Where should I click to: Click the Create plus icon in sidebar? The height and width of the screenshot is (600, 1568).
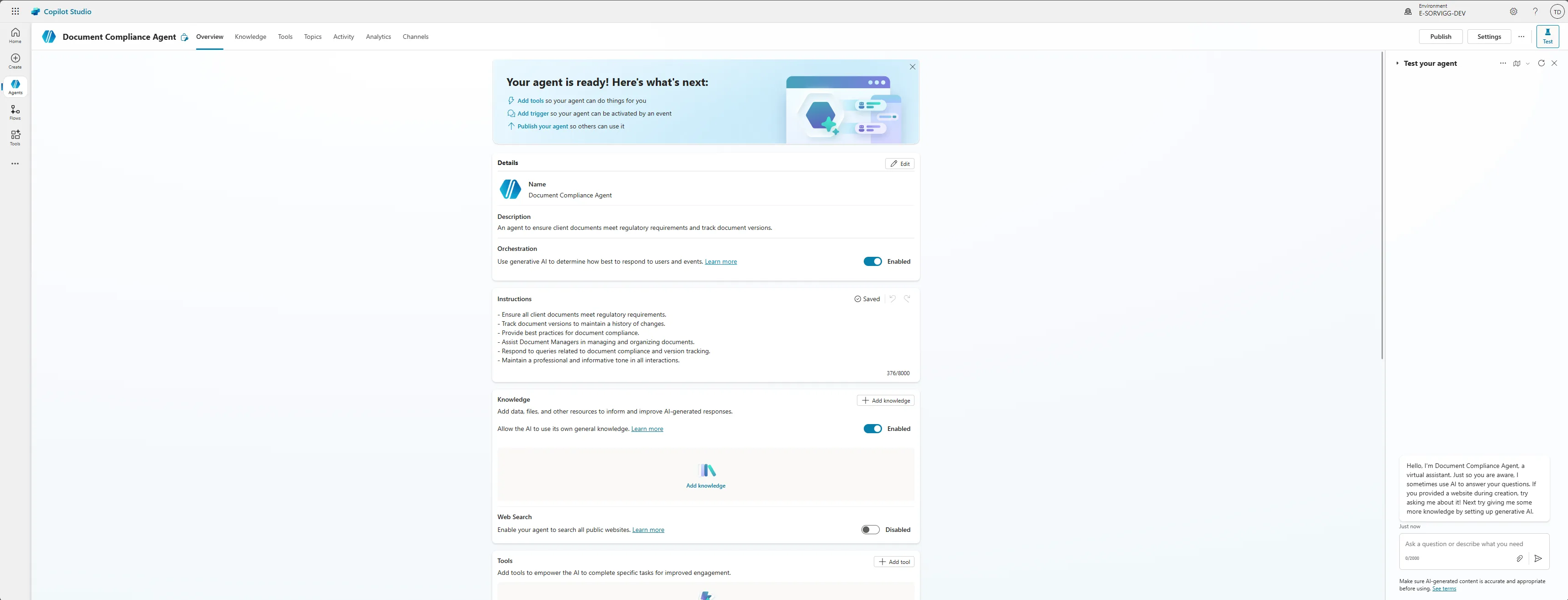click(15, 61)
